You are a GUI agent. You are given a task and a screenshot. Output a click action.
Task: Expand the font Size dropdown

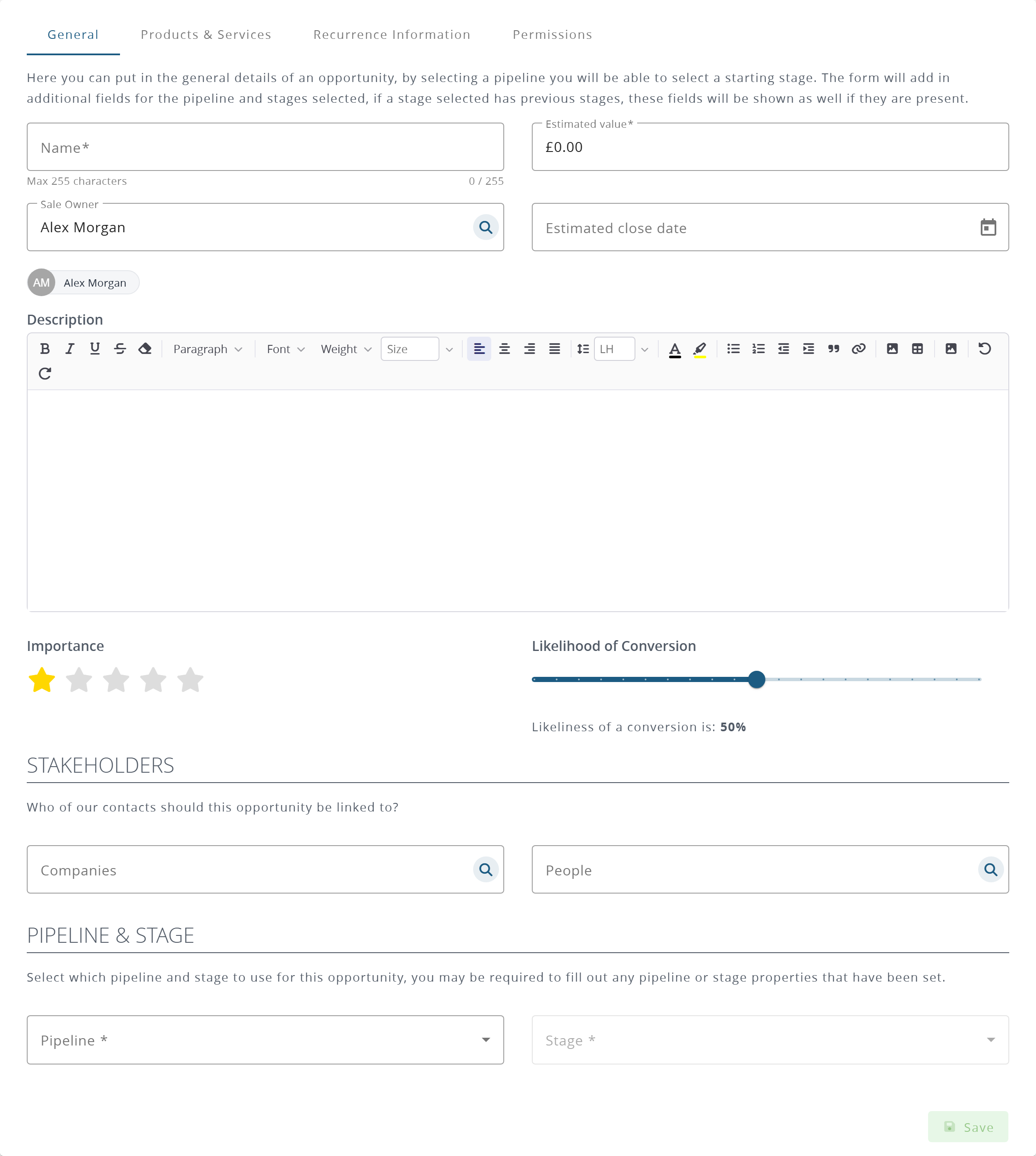pyautogui.click(x=449, y=350)
